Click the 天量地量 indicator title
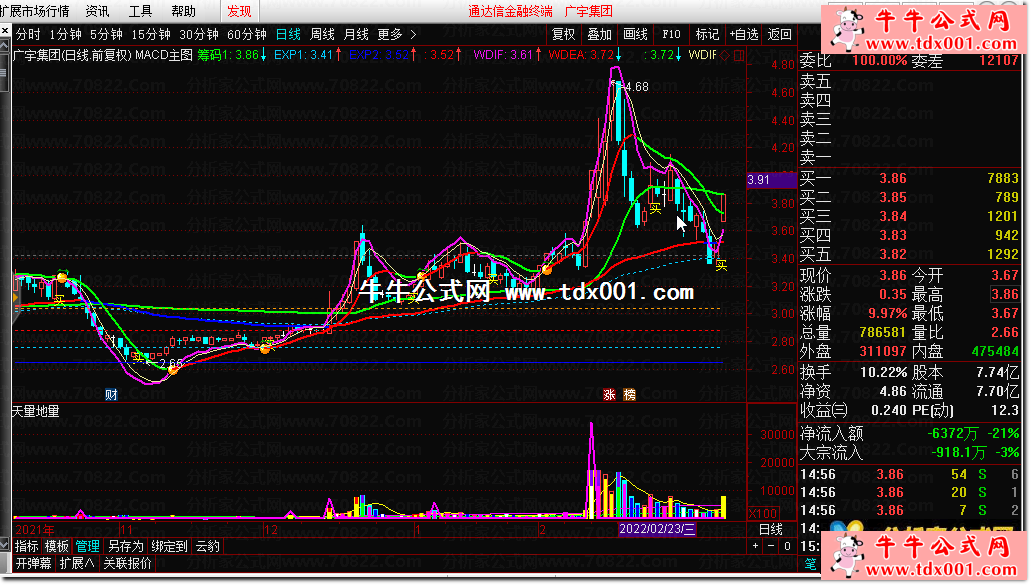Screen dimensions: 1032x585 pyautogui.click(x=36, y=411)
